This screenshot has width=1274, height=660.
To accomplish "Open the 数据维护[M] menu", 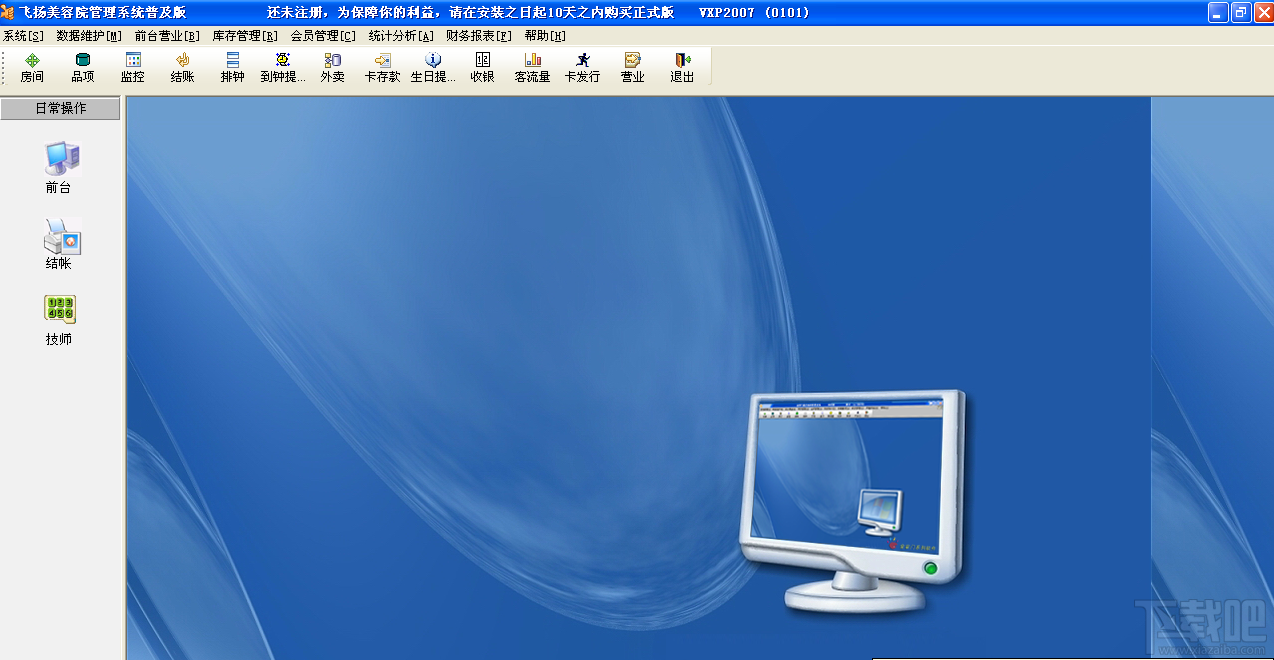I will point(89,35).
